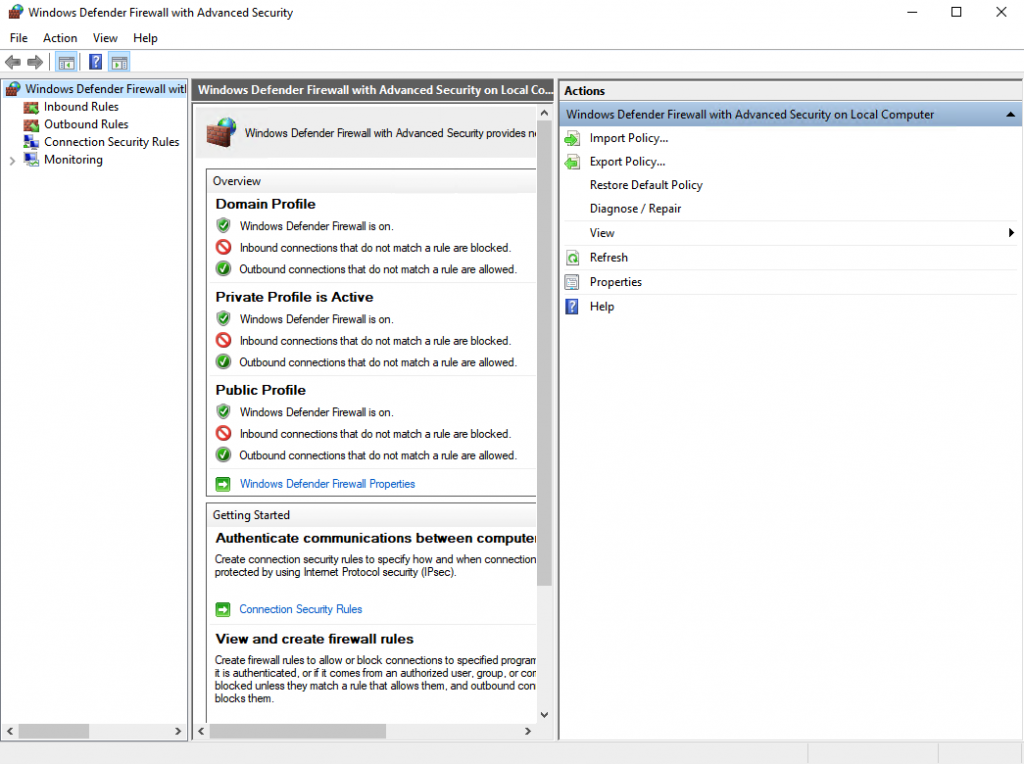
Task: Click the center pane scroll right arrow
Action: point(528,731)
